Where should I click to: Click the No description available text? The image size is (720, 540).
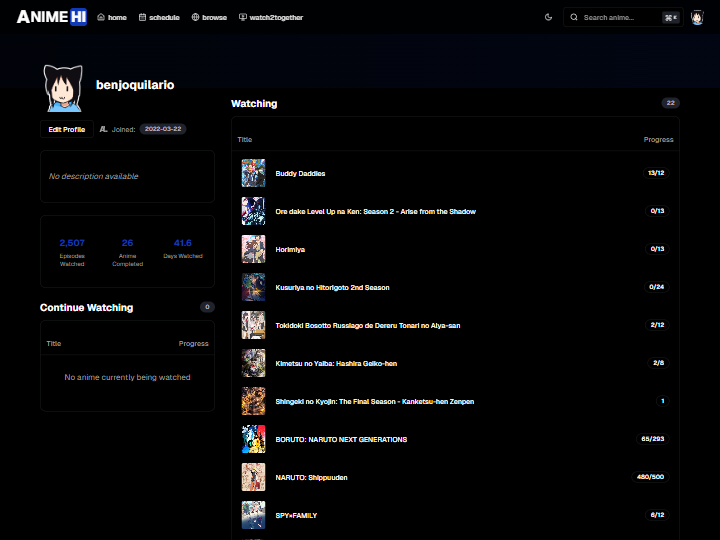pos(94,176)
